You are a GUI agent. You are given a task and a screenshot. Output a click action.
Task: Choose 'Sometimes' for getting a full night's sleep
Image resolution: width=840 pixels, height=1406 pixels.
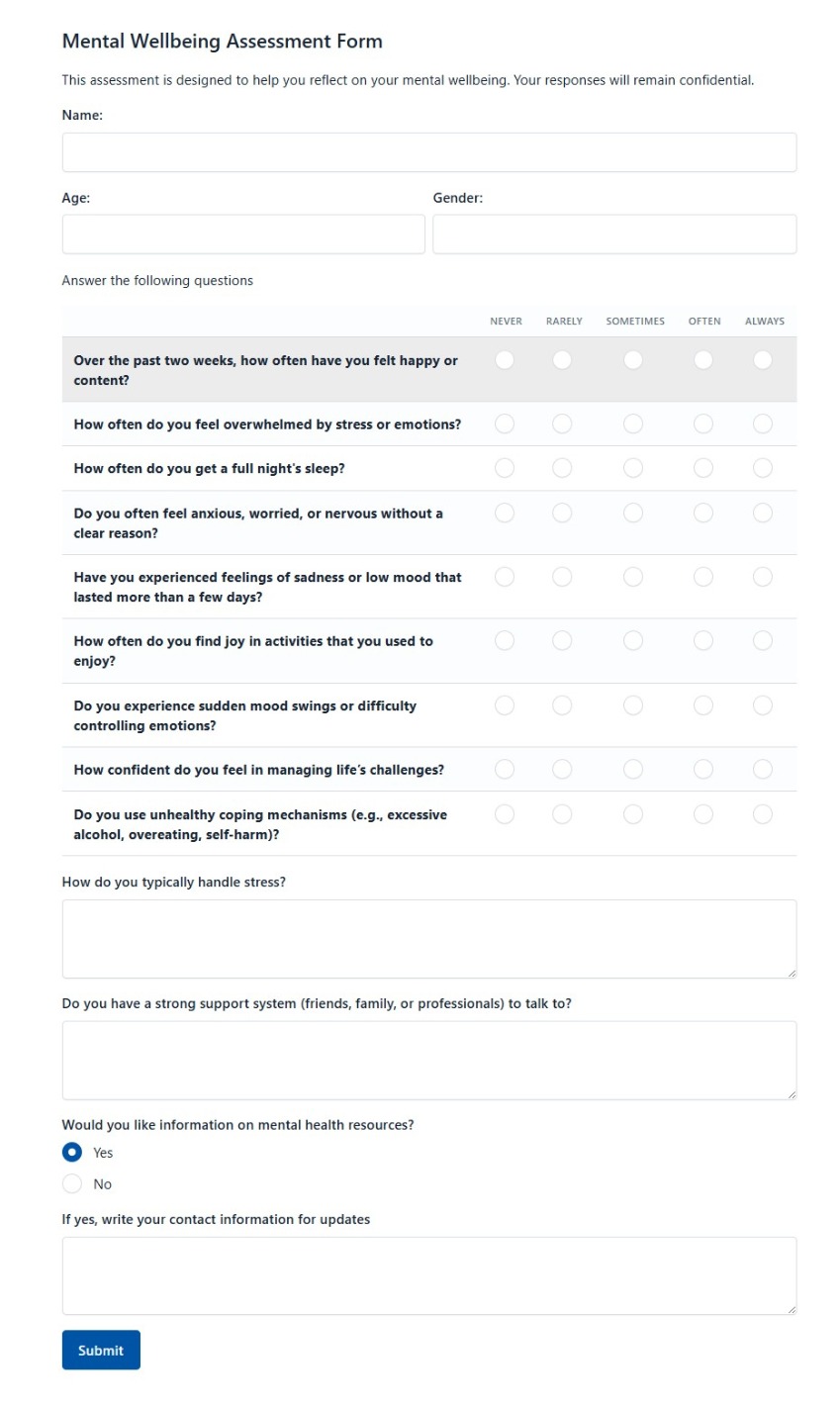pyautogui.click(x=633, y=467)
